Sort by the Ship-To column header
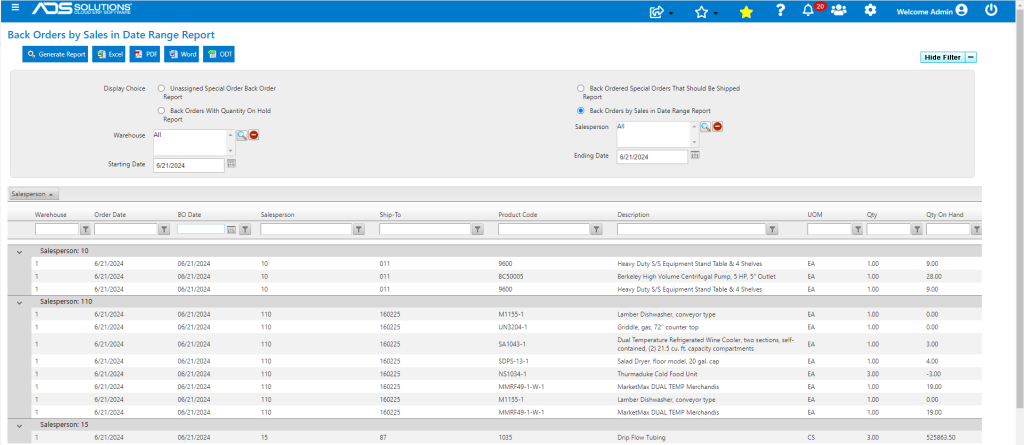1024x445 pixels. (x=389, y=214)
